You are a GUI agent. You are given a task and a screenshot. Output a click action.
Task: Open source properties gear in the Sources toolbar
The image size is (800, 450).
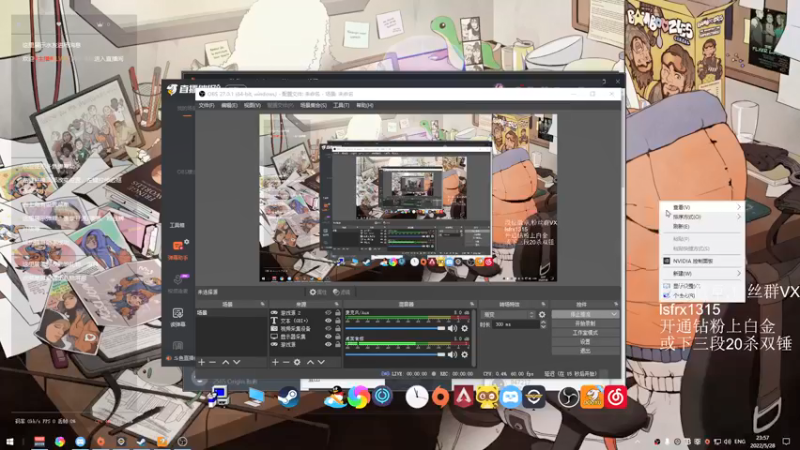tap(297, 362)
